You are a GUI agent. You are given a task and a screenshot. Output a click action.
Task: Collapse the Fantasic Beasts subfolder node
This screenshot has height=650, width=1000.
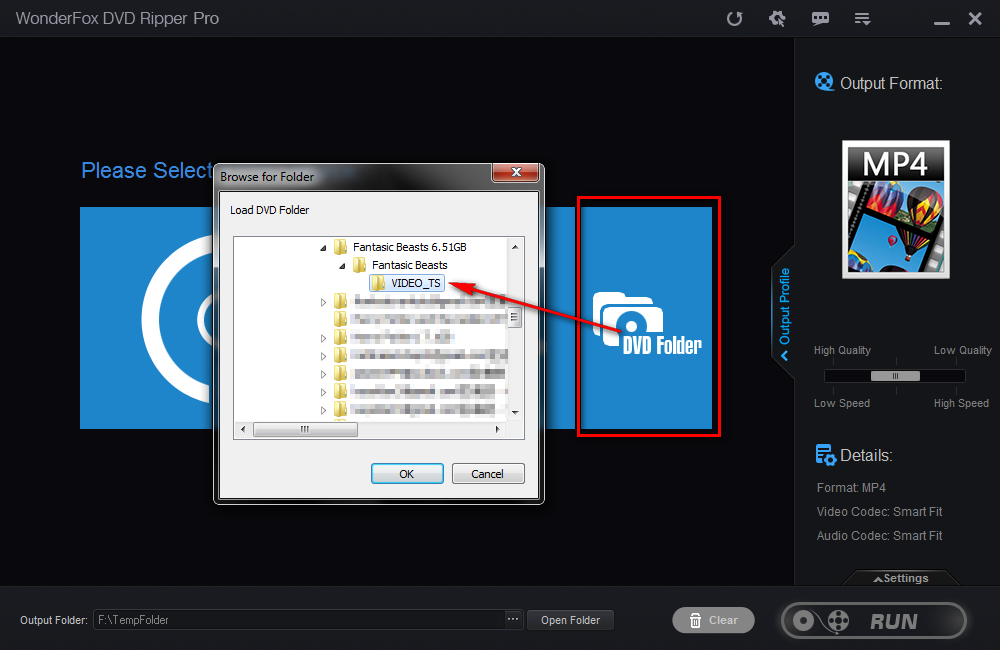coord(342,265)
